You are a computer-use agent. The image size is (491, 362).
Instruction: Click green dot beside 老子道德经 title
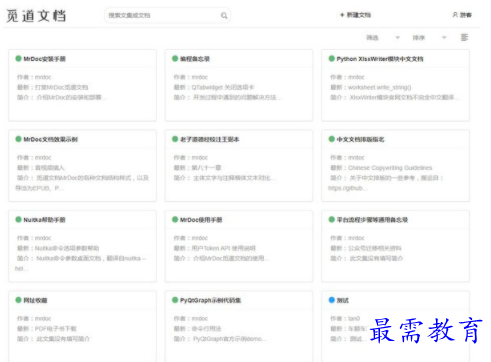point(175,139)
